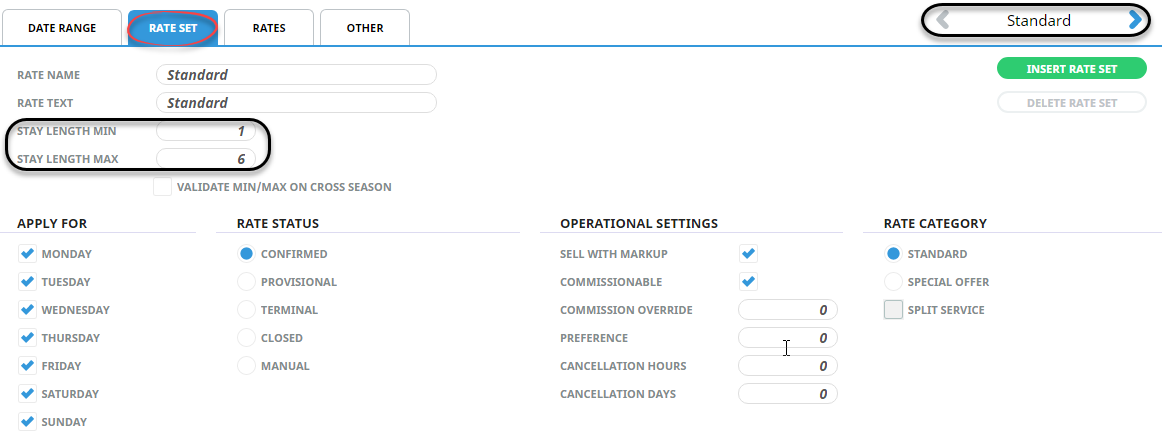Click the Delete Rate Set button
Screen dimensions: 1162x447
pyautogui.click(x=1072, y=103)
